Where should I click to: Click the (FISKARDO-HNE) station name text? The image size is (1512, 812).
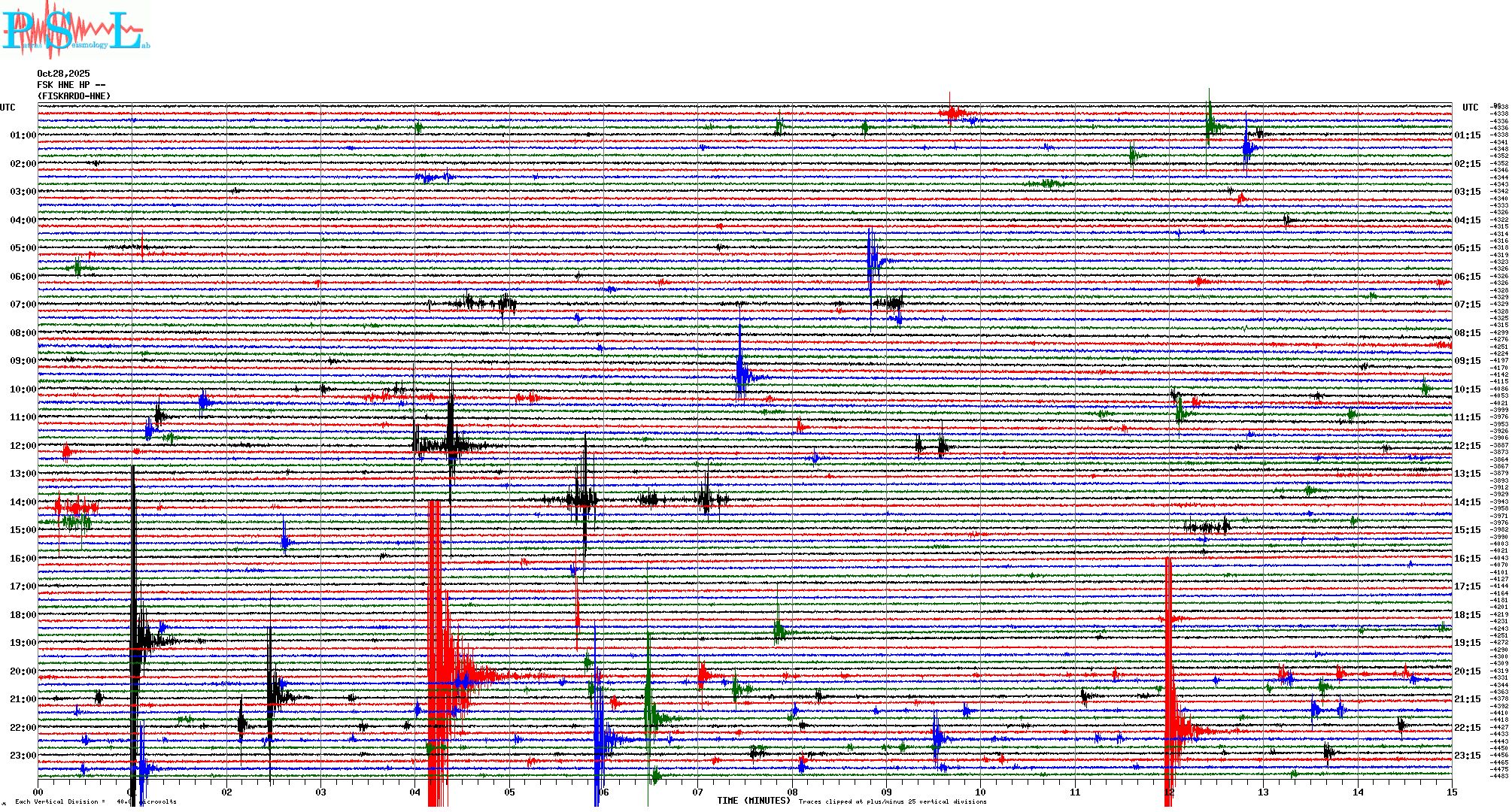[x=74, y=96]
